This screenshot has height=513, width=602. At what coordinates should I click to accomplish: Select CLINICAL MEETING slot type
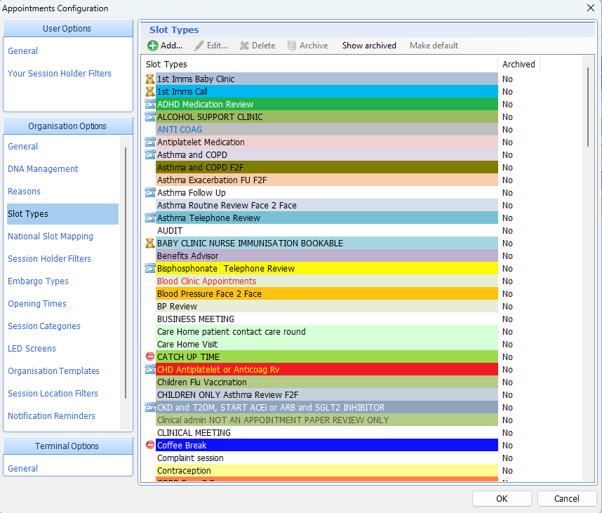pyautogui.click(x=327, y=433)
